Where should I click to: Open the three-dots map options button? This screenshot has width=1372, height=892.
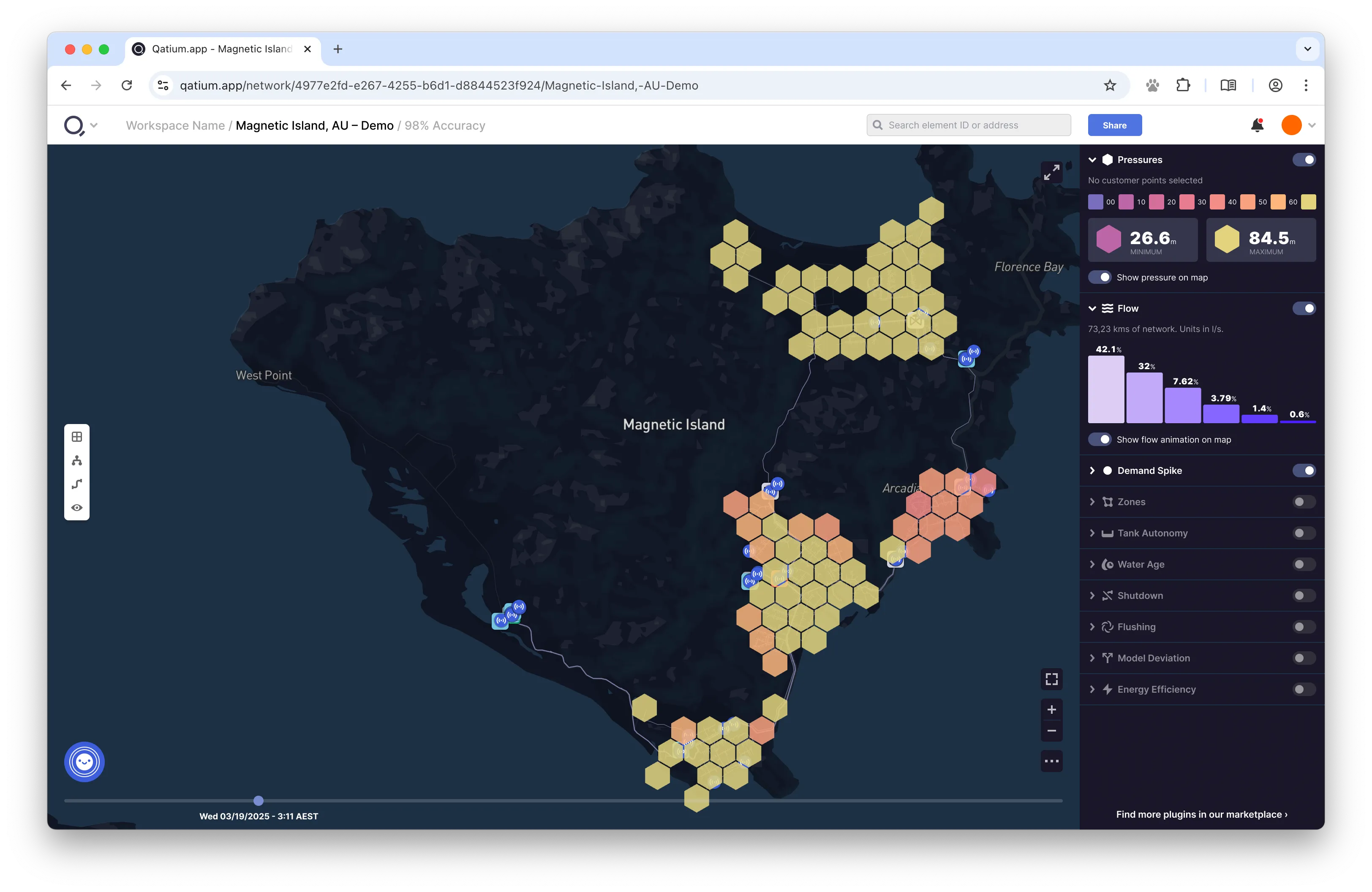1051,761
